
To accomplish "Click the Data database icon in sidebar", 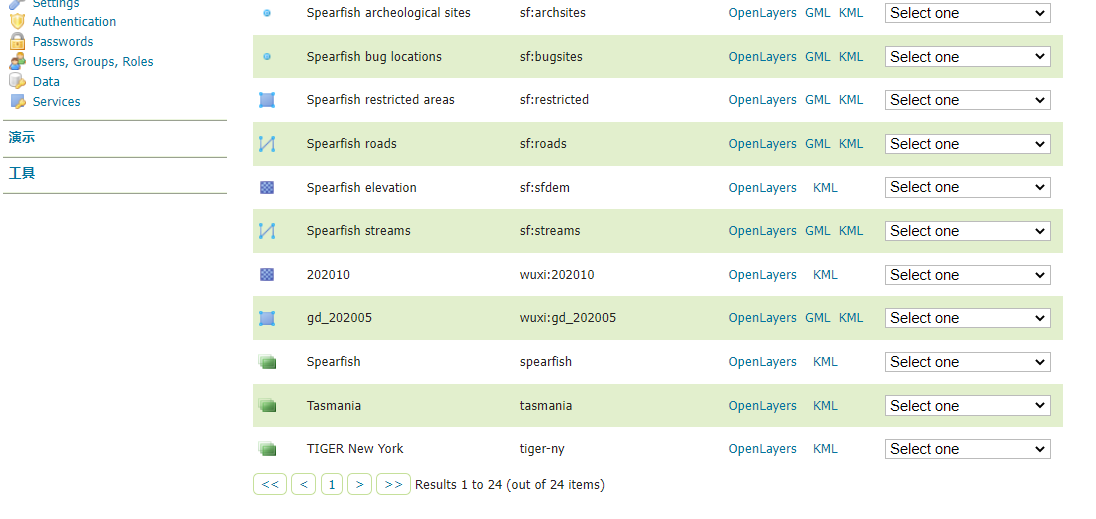I will pyautogui.click(x=17, y=81).
